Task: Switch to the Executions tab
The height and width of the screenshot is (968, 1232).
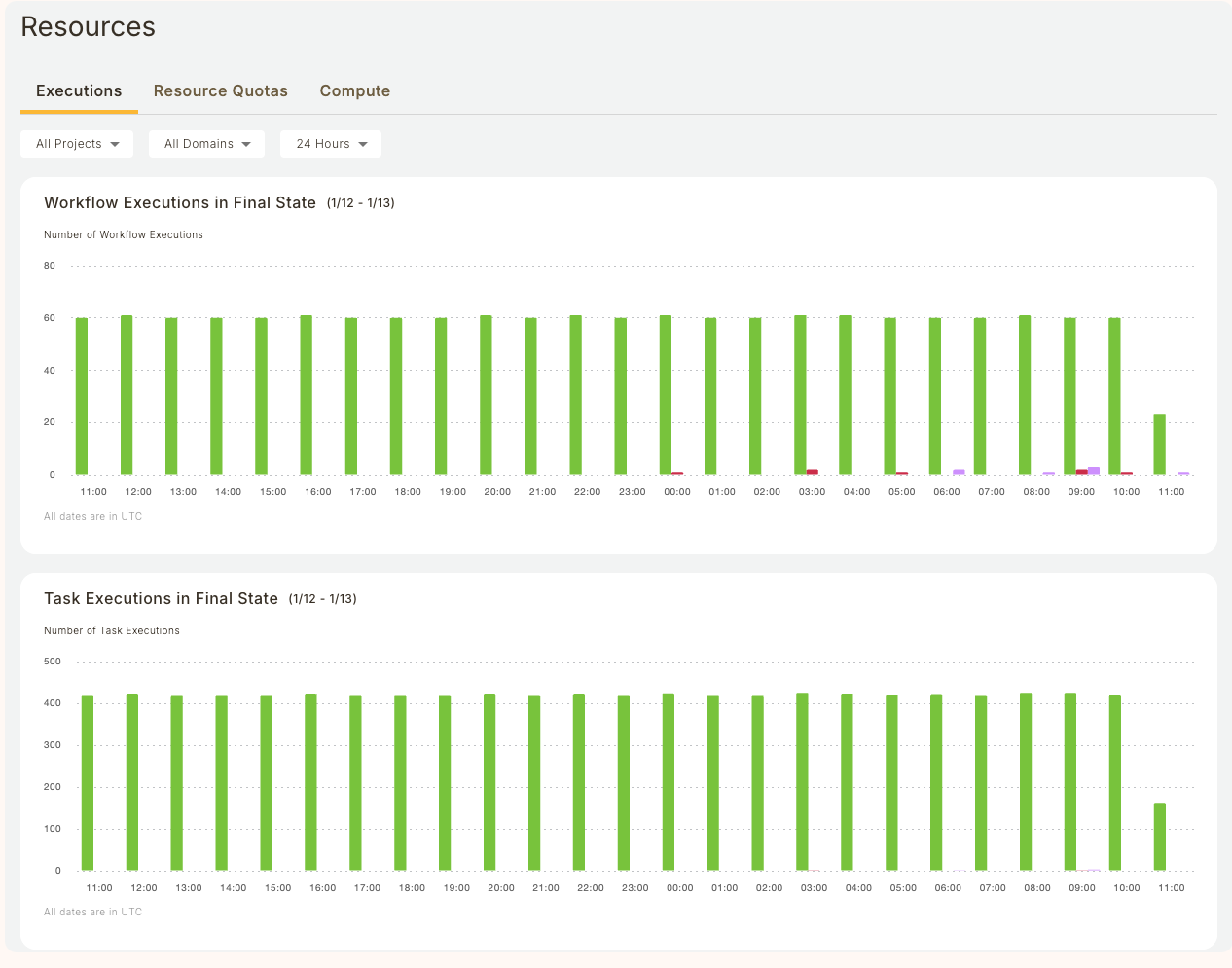Action: [x=79, y=90]
